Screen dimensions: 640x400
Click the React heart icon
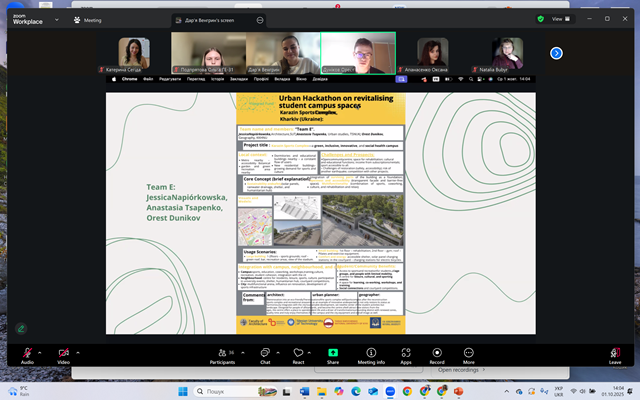tap(298, 351)
